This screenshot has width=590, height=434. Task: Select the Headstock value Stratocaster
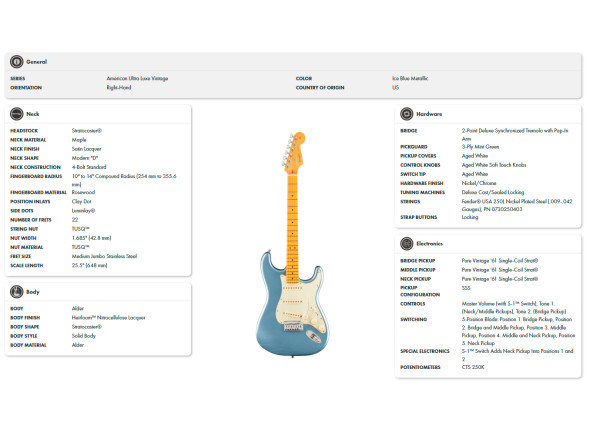pyautogui.click(x=87, y=131)
